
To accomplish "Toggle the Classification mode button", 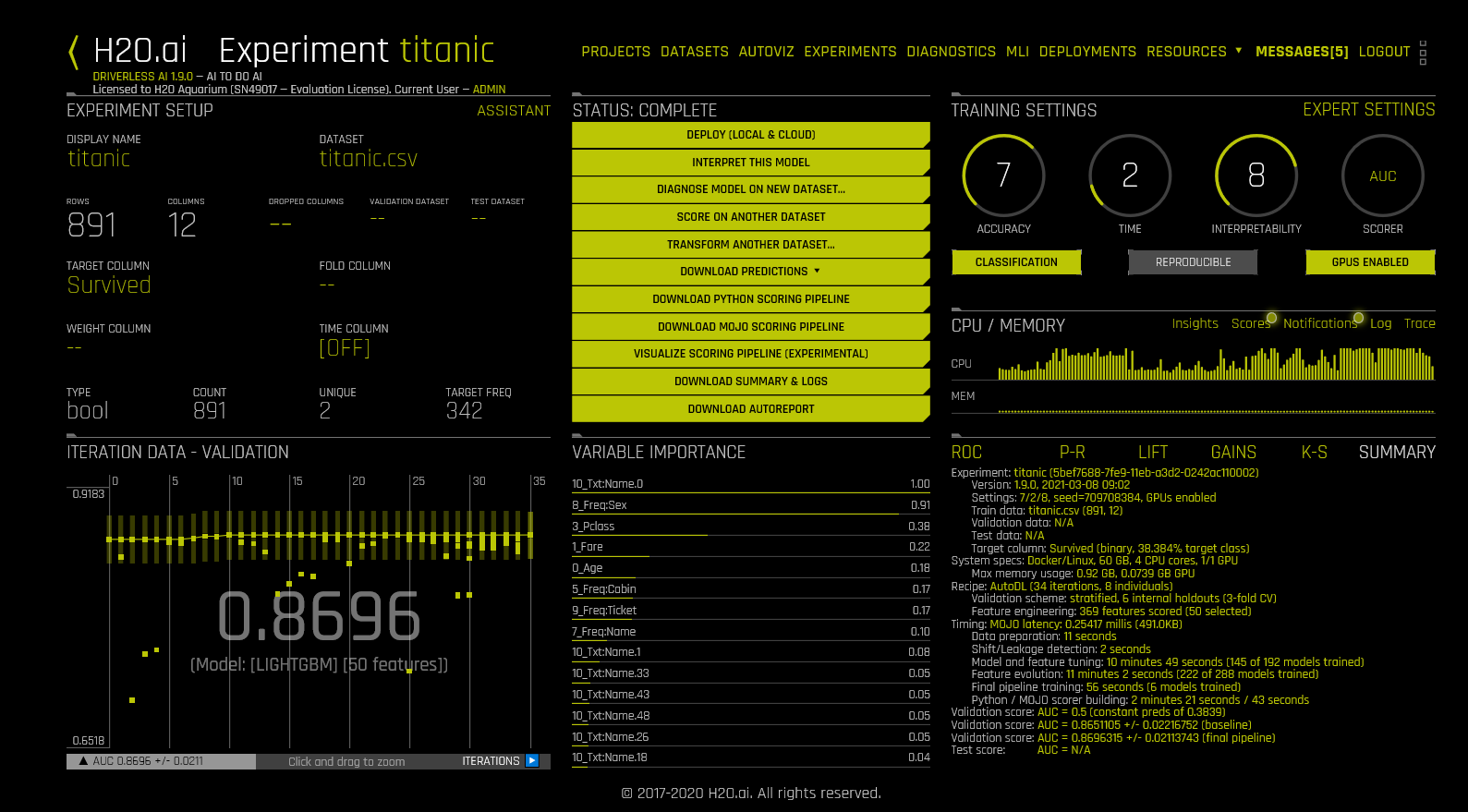I will click(x=1016, y=262).
